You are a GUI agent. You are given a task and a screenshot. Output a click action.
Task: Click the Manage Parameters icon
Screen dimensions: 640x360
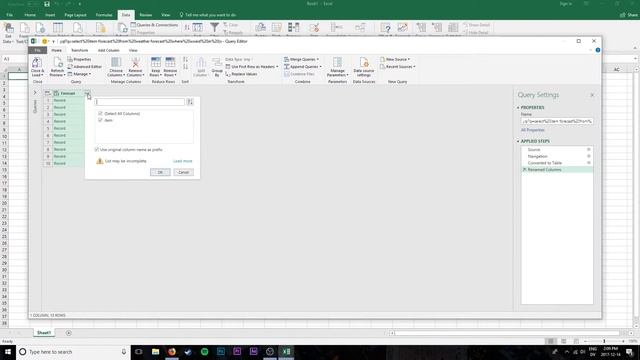tap(337, 62)
